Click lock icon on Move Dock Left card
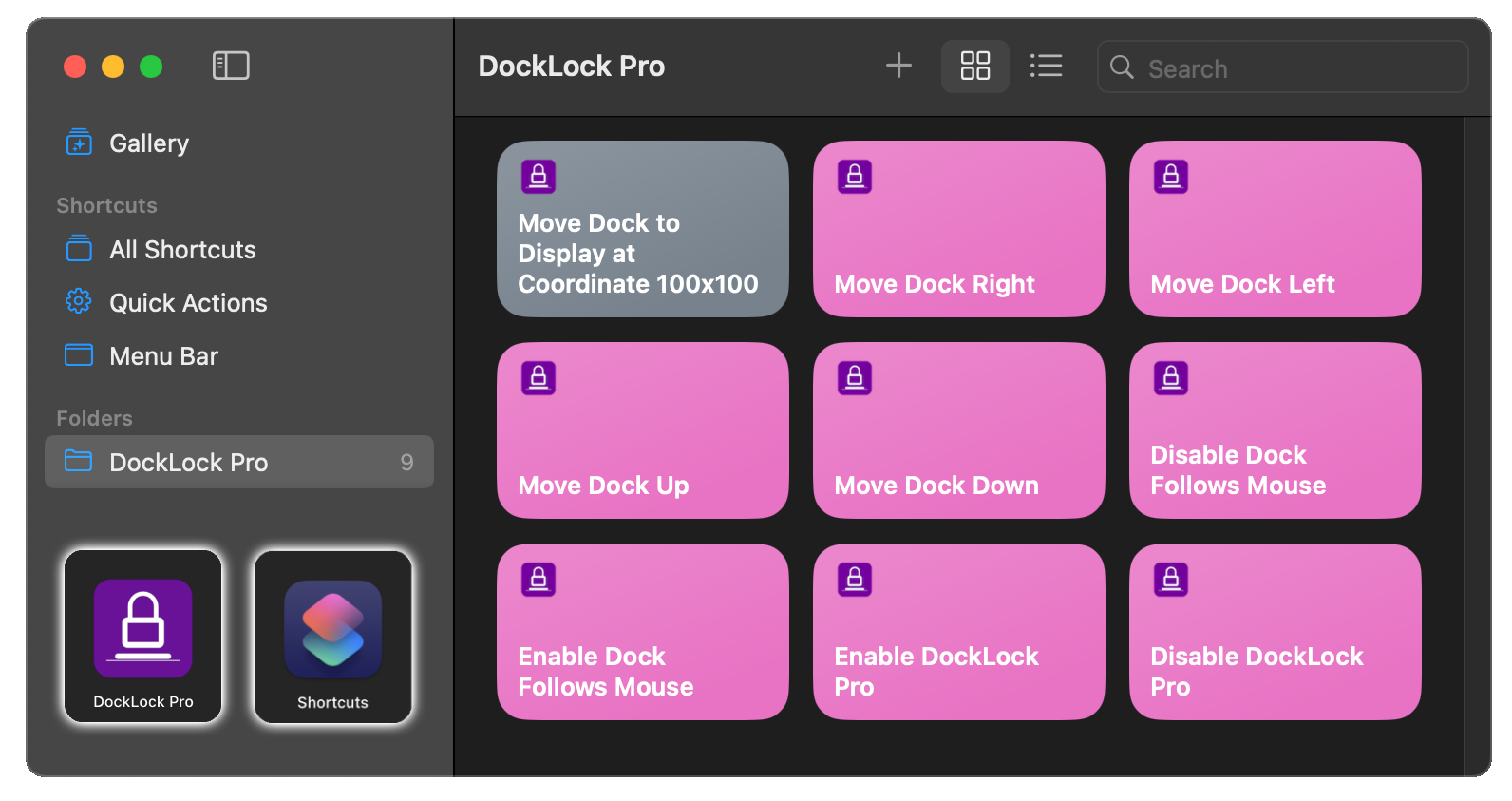The width and height of the screenshot is (1512, 801). tap(1171, 177)
